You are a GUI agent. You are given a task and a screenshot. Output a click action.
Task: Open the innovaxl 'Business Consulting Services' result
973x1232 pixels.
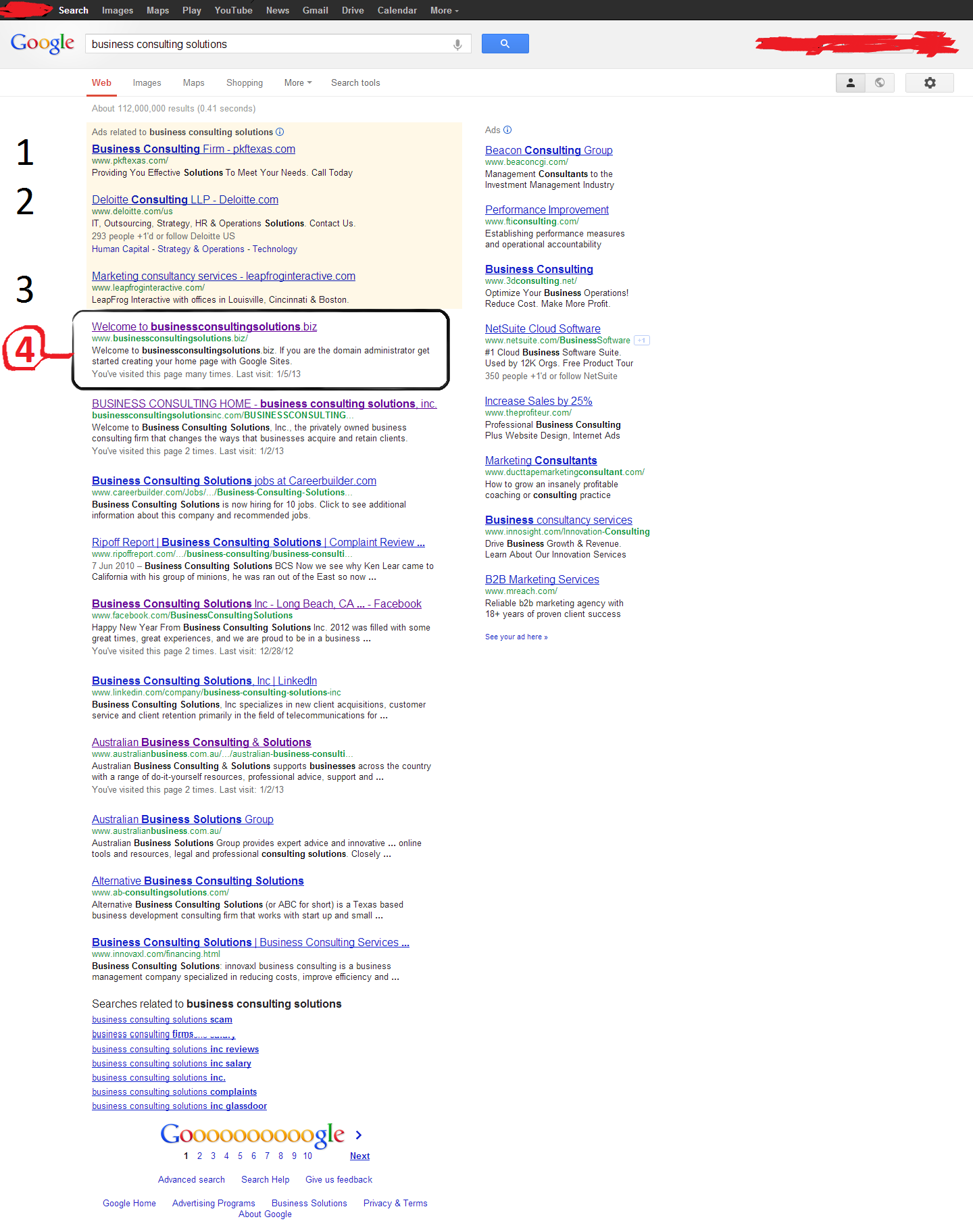tap(251, 942)
